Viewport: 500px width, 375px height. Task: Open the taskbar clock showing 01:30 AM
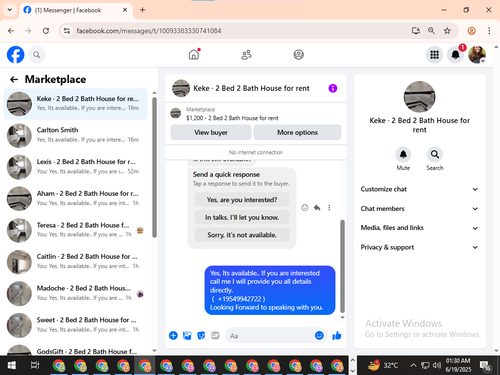(458, 365)
